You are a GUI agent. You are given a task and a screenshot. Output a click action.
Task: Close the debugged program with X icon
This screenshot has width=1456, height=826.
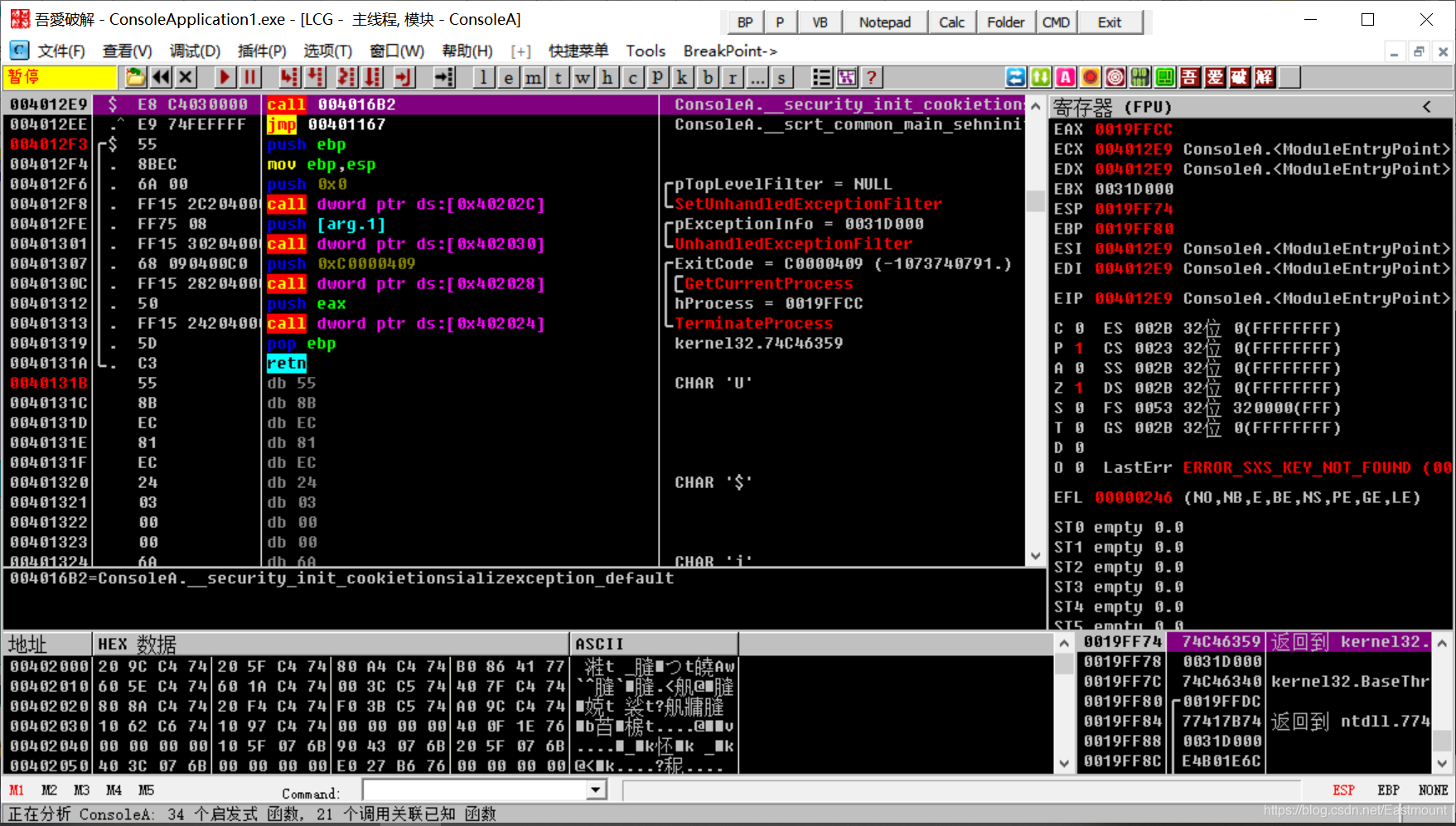pyautogui.click(x=186, y=78)
